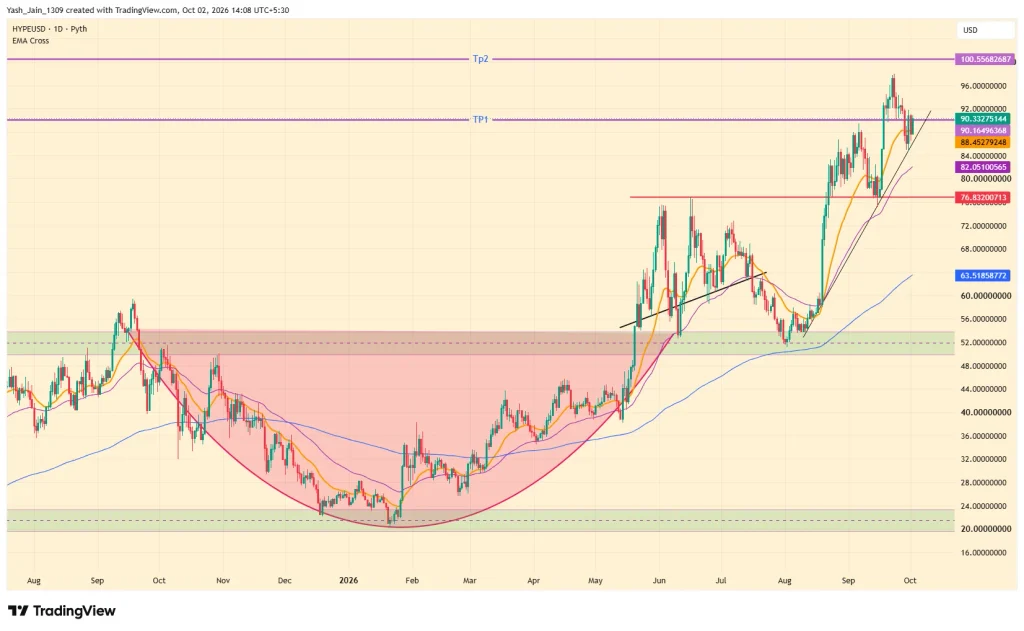This screenshot has height=631, width=1024.
Task: Click the May label on the time axis
Action: 595,580
